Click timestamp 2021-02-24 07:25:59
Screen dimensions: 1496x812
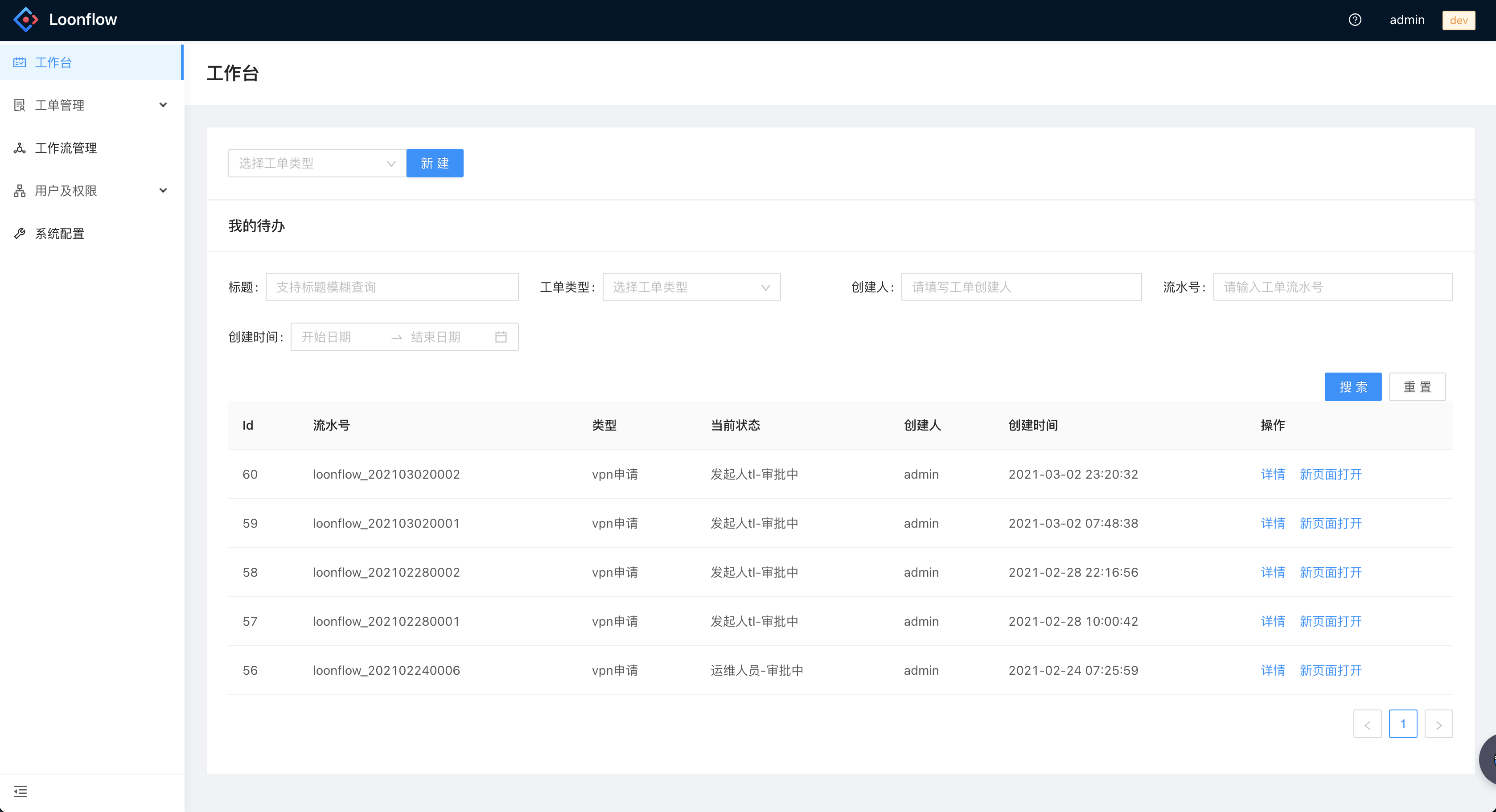(x=1073, y=670)
